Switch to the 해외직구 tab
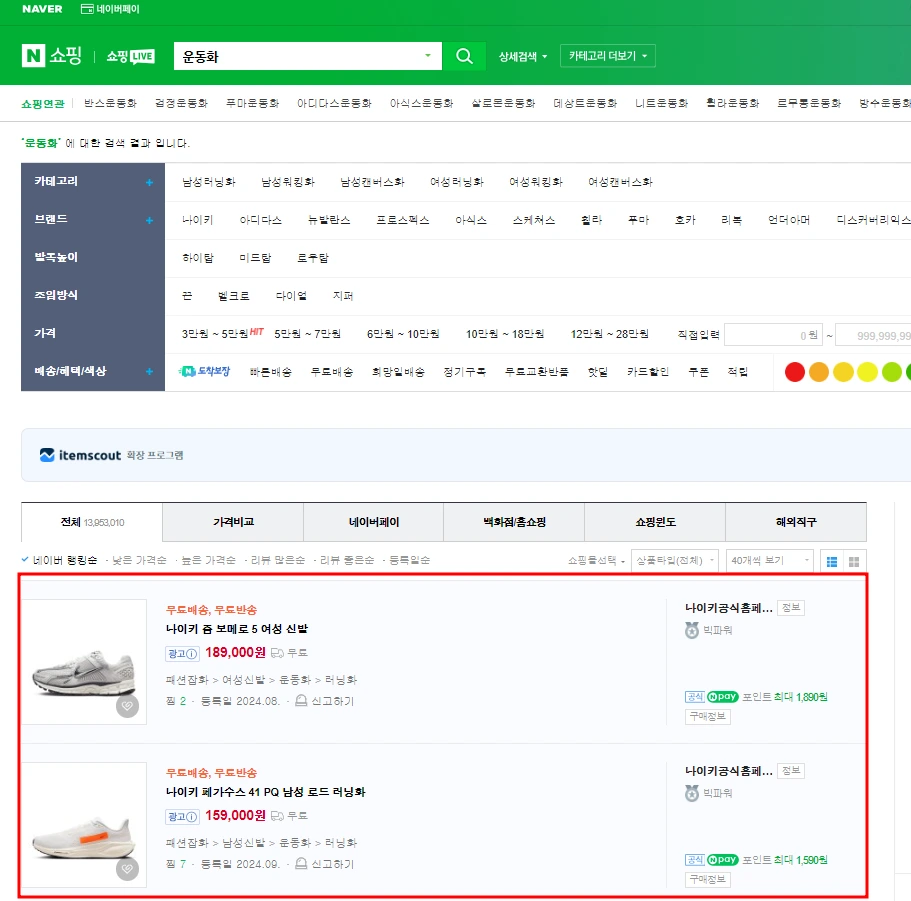This screenshot has height=901, width=911. [x=796, y=522]
